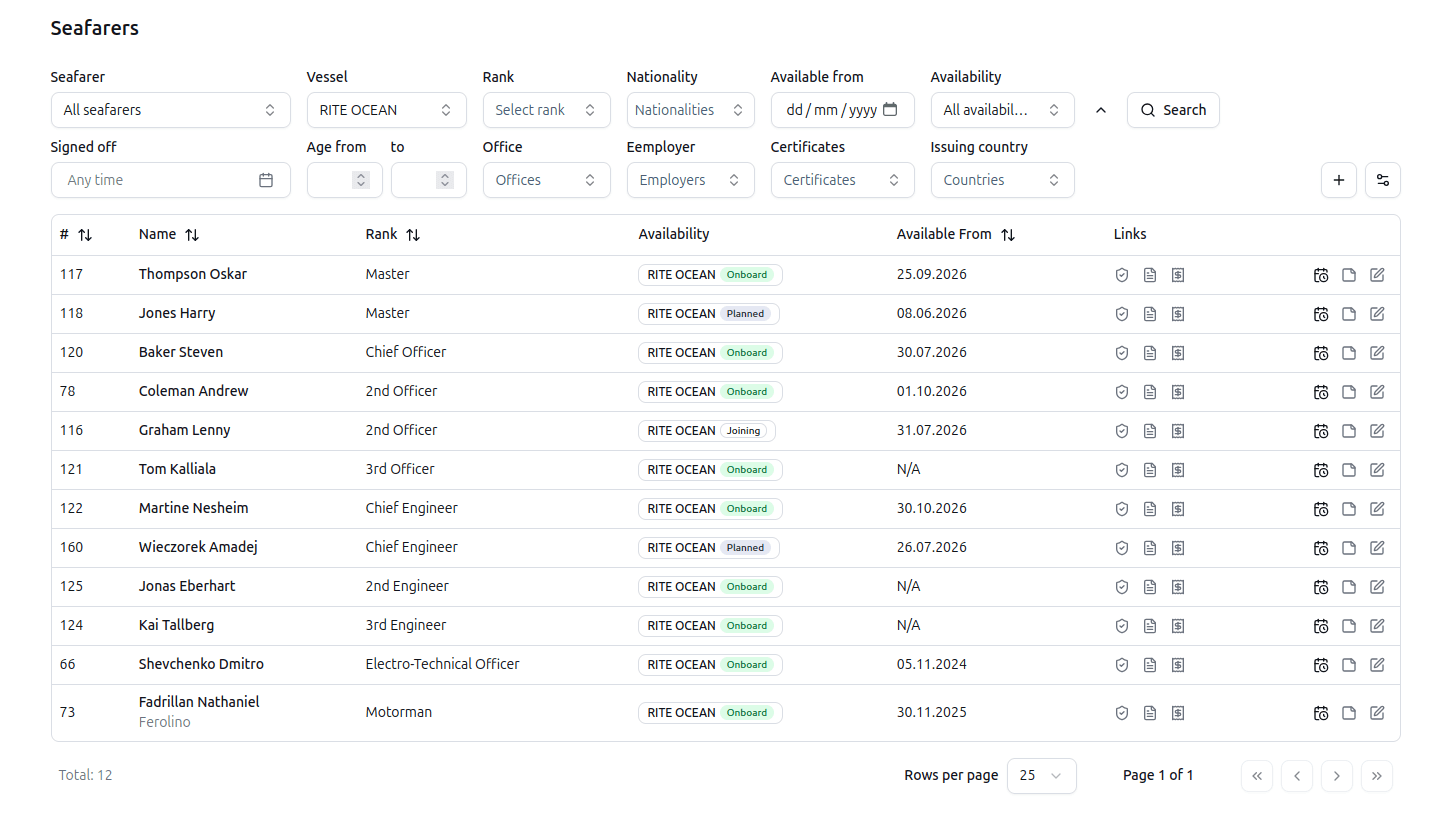
Task: Open the Vessel dropdown showing RITE OCEAN
Action: point(387,110)
